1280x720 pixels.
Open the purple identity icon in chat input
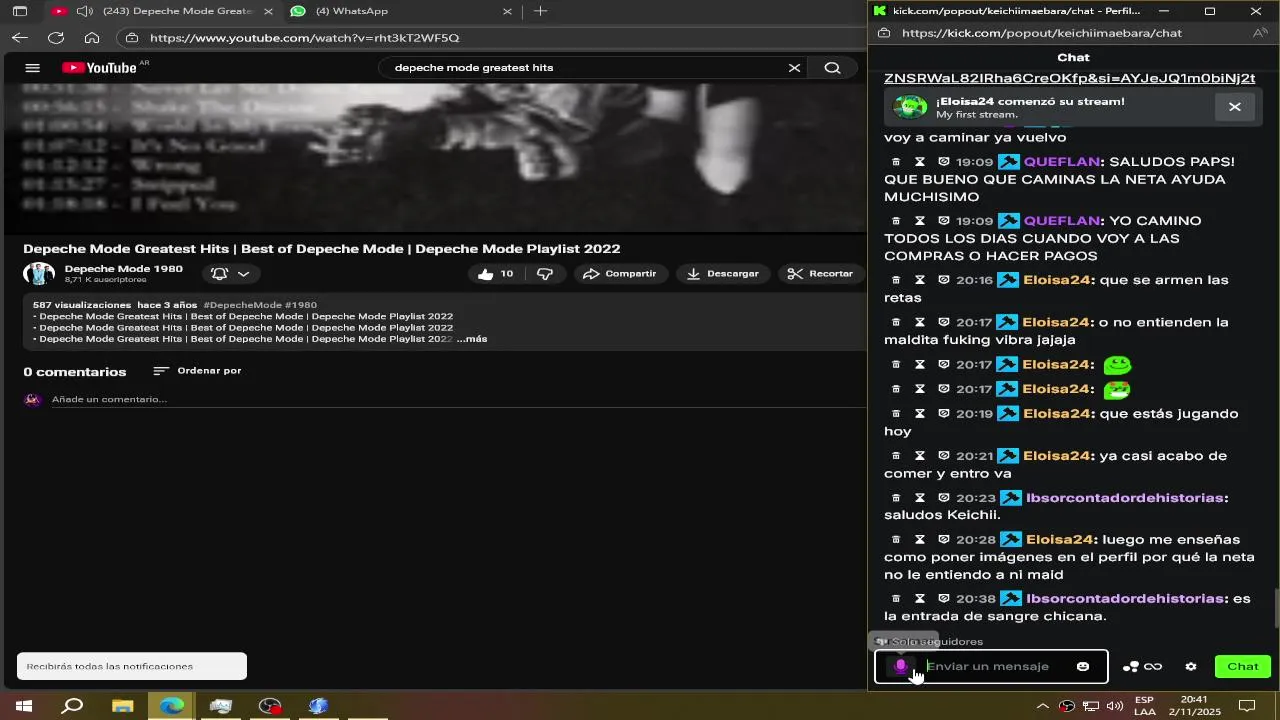pyautogui.click(x=900, y=666)
